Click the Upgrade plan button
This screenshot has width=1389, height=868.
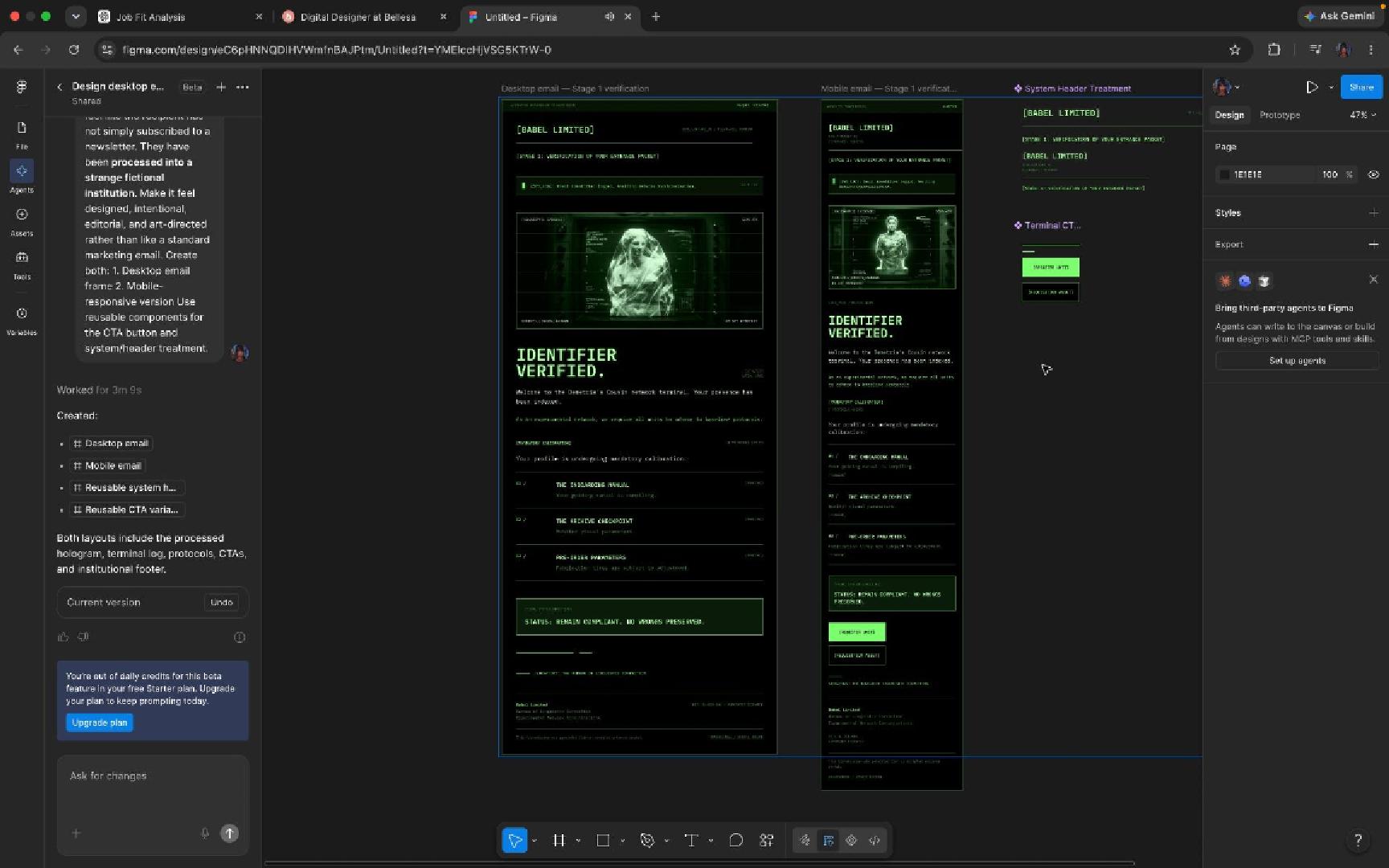tap(100, 723)
